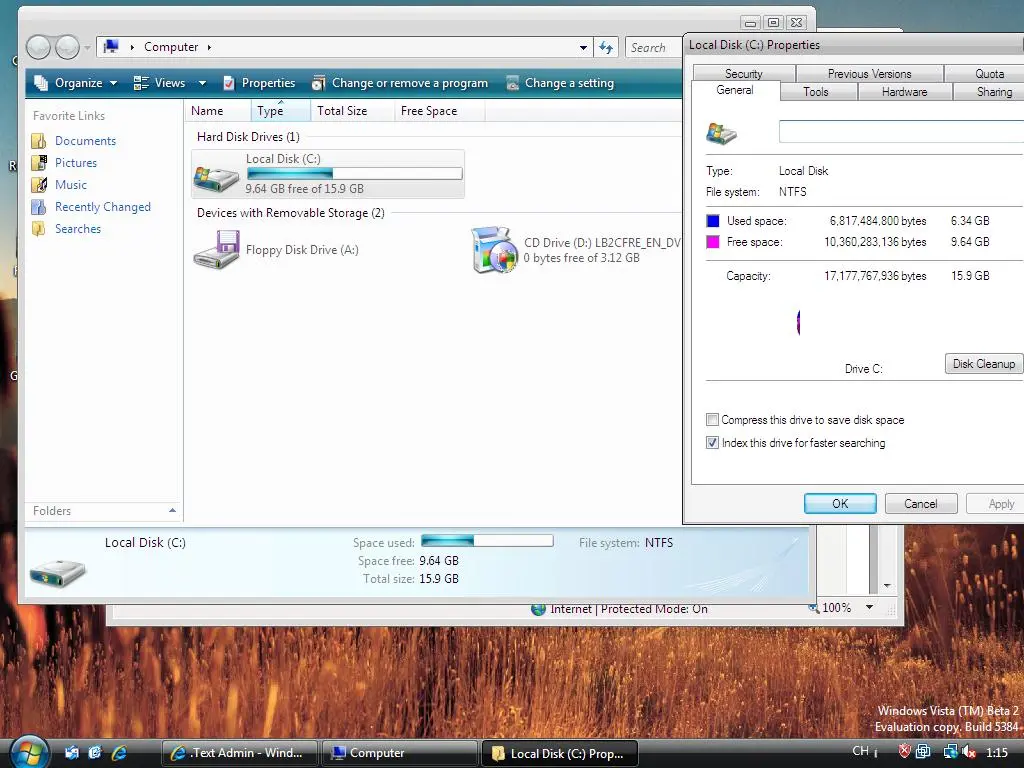The width and height of the screenshot is (1024, 768).
Task: Click into the Search box
Action: point(654,48)
